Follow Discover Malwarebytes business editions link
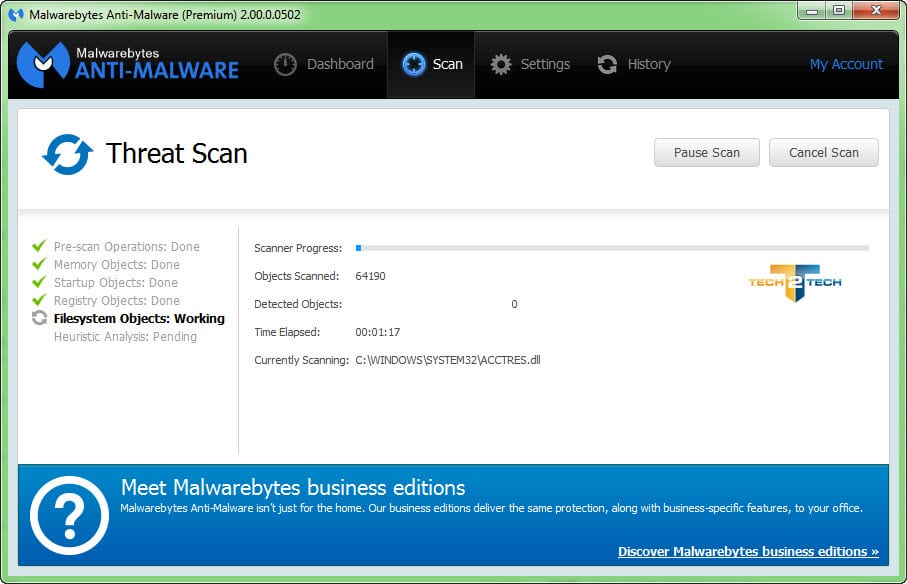The width and height of the screenshot is (907, 584). [x=749, y=552]
